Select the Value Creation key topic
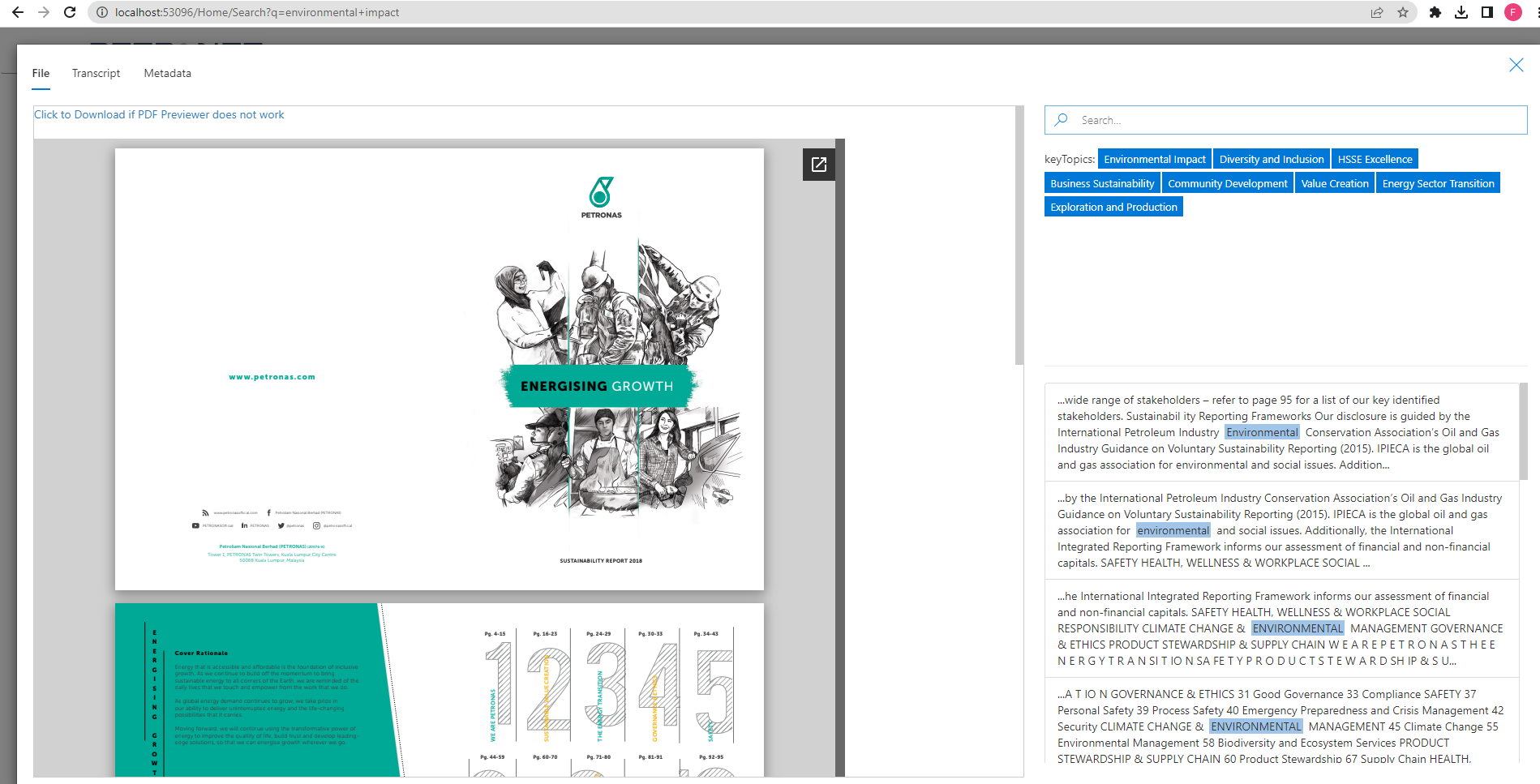1540x784 pixels. coord(1335,183)
